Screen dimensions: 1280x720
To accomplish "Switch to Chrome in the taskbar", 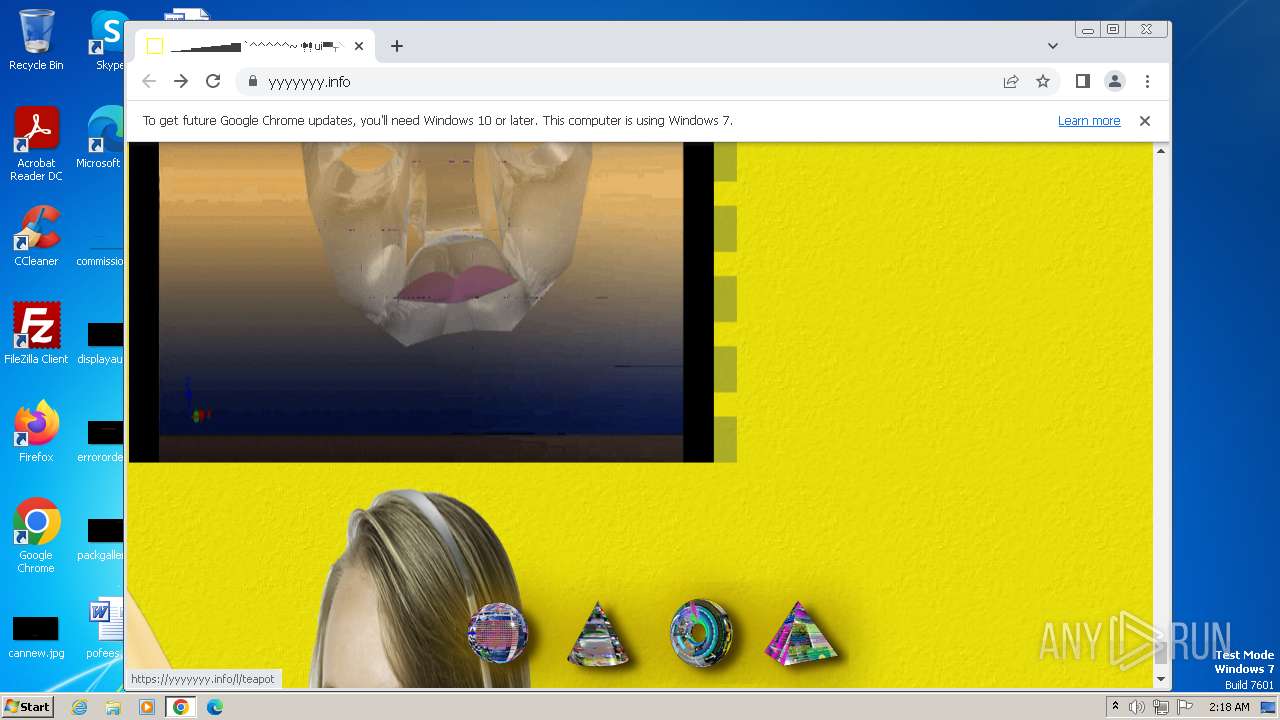I will 181,707.
